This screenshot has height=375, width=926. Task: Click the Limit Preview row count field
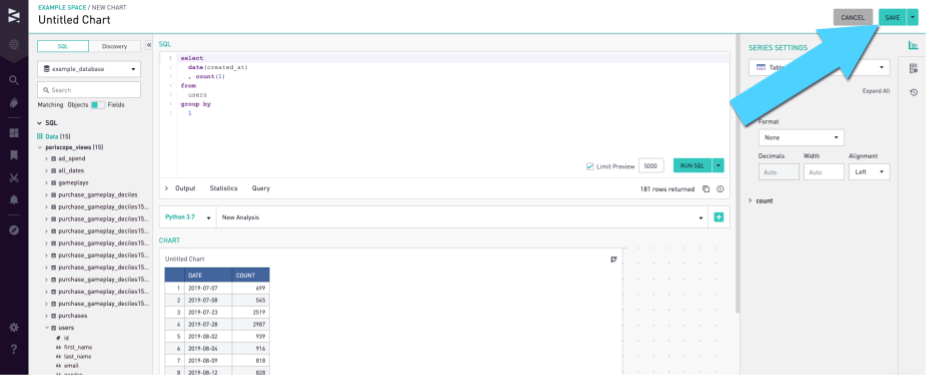click(651, 166)
